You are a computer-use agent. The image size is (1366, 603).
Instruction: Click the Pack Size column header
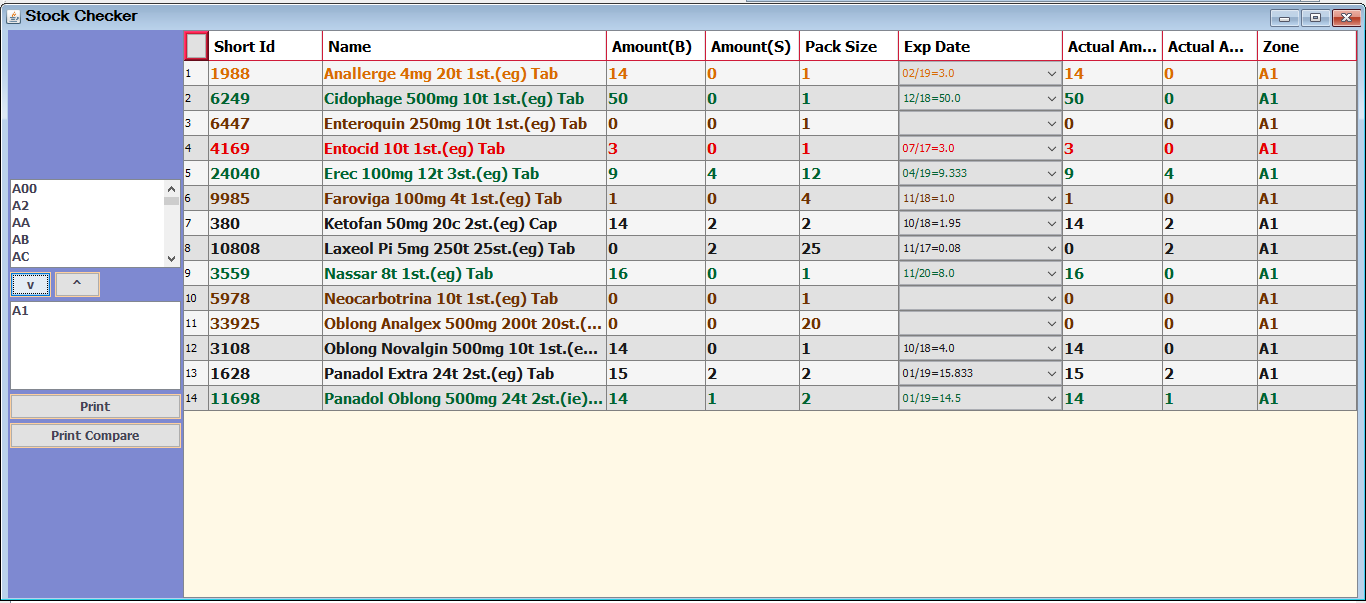tap(849, 46)
